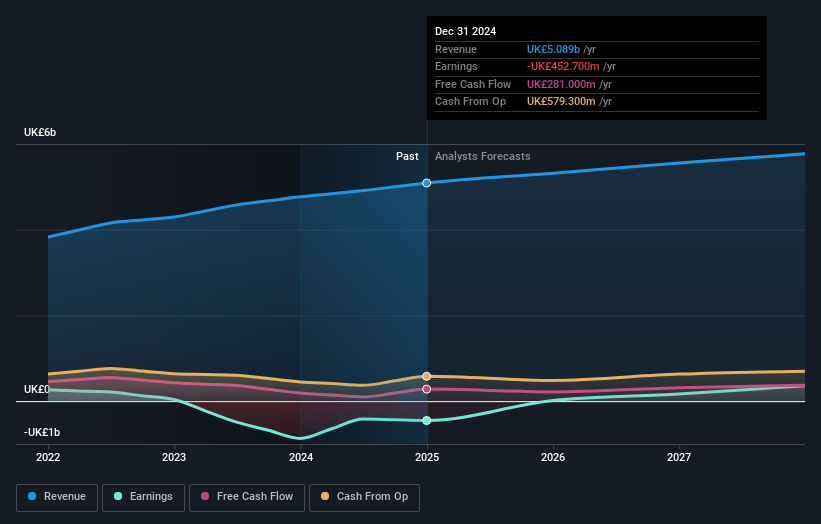Click the -UK£1b y-axis label

coord(42,432)
